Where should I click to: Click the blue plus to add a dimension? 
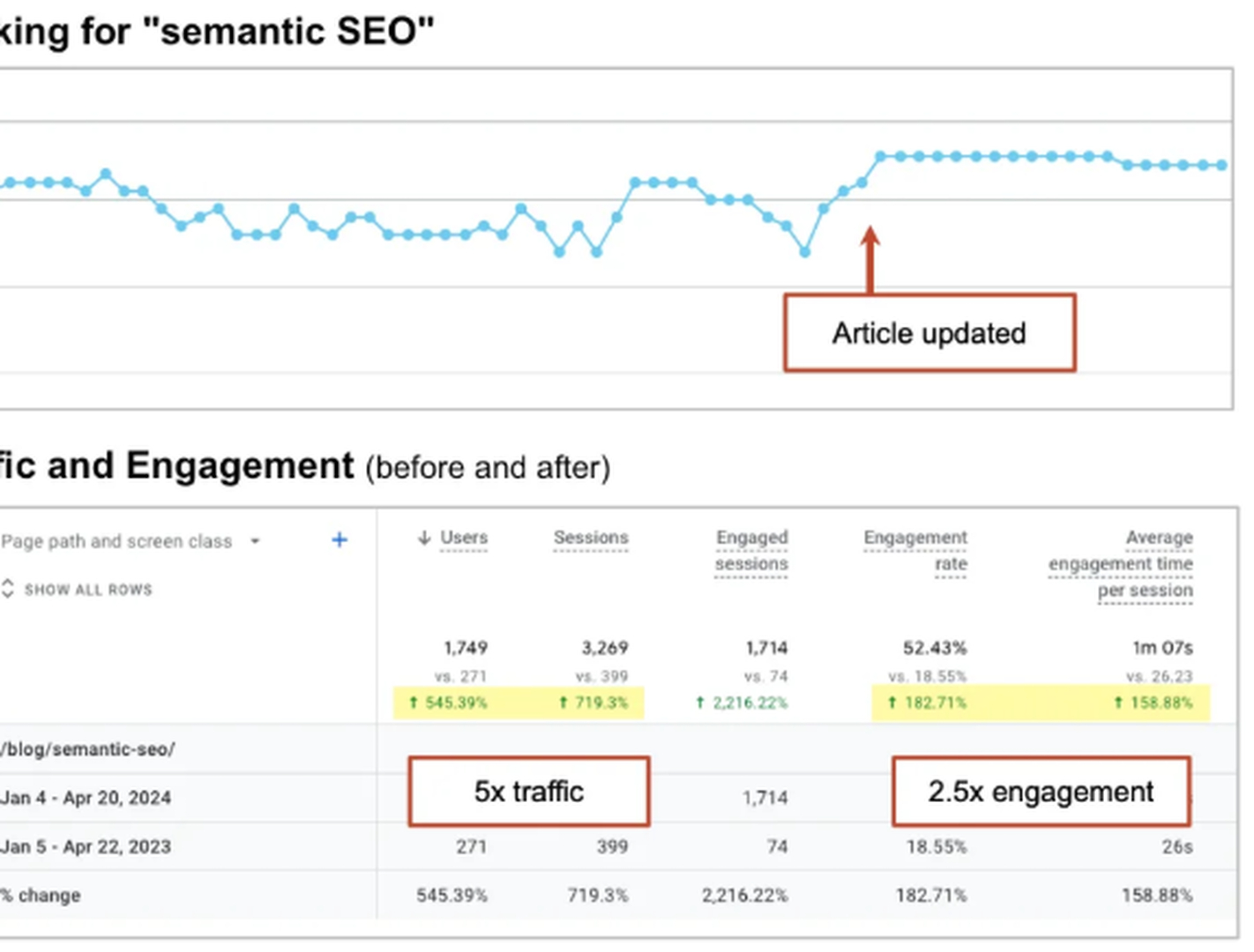[339, 539]
